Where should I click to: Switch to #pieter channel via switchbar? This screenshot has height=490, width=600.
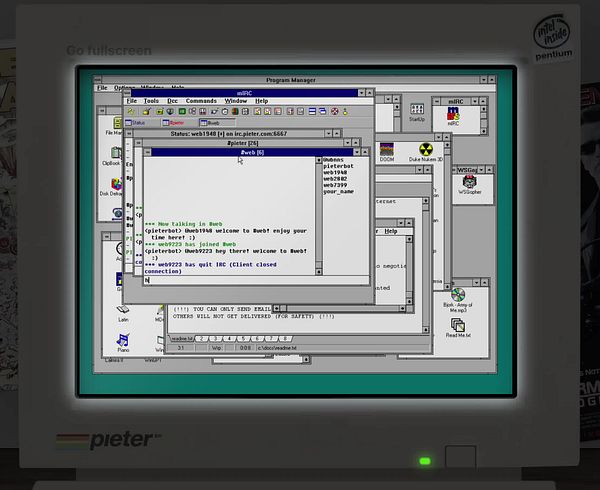point(178,123)
